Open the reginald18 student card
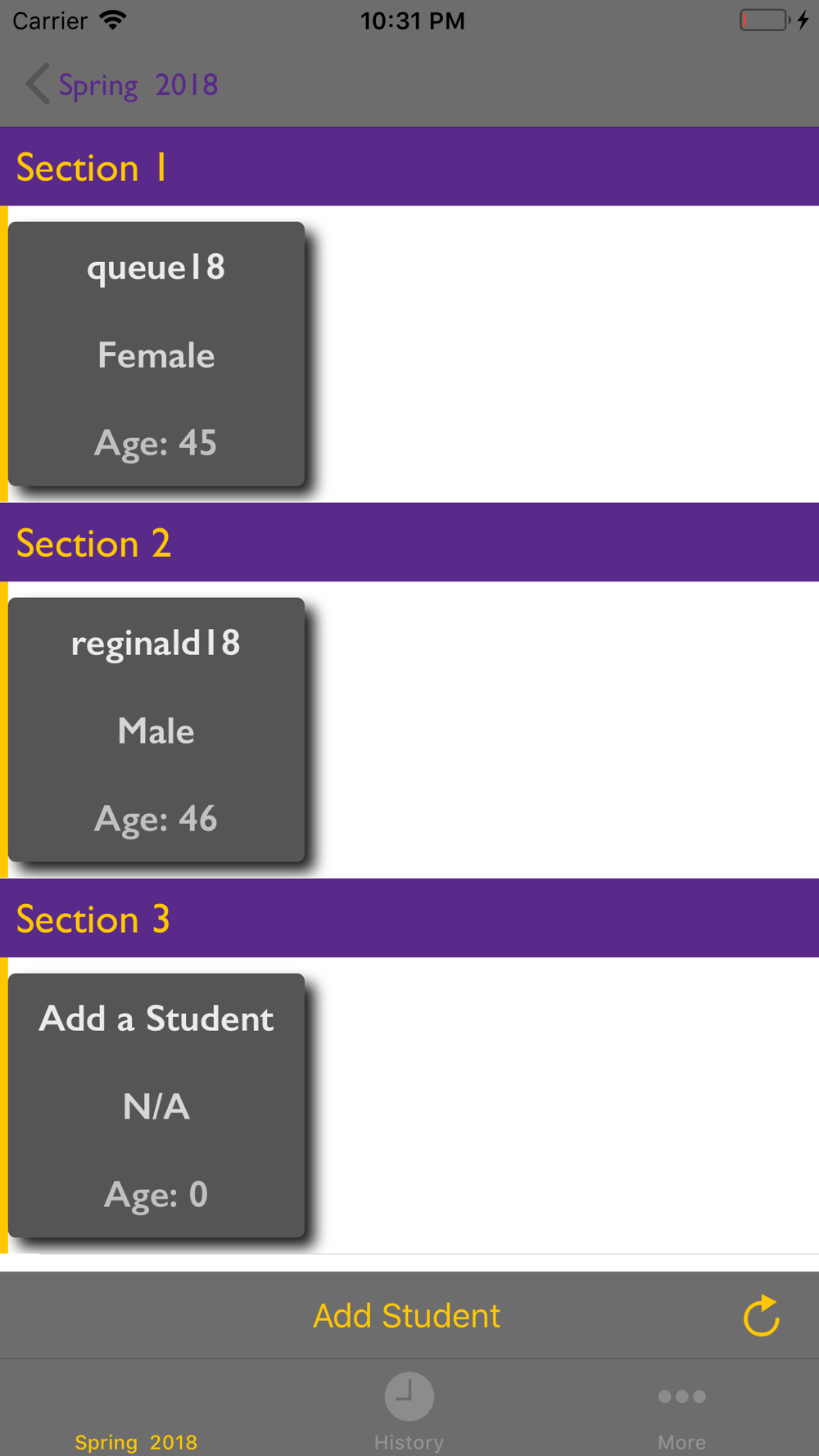 156,730
